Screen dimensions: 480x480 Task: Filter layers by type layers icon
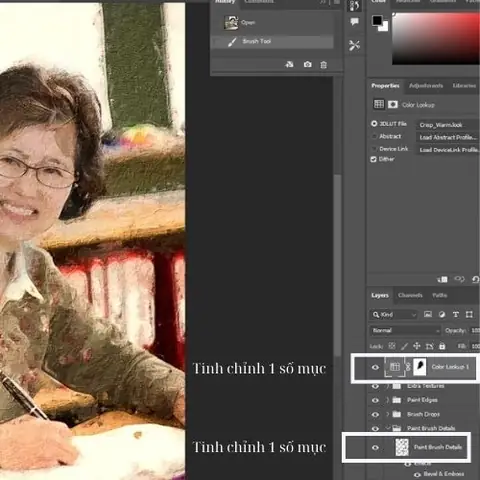pyautogui.click(x=456, y=314)
